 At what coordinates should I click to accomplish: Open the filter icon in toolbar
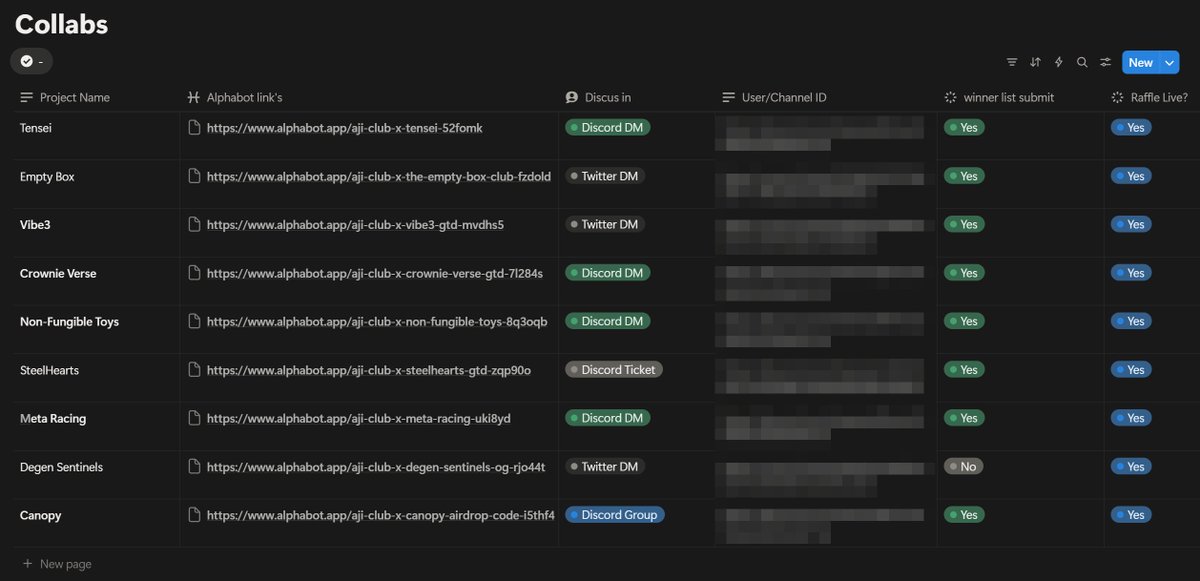pyautogui.click(x=1012, y=62)
